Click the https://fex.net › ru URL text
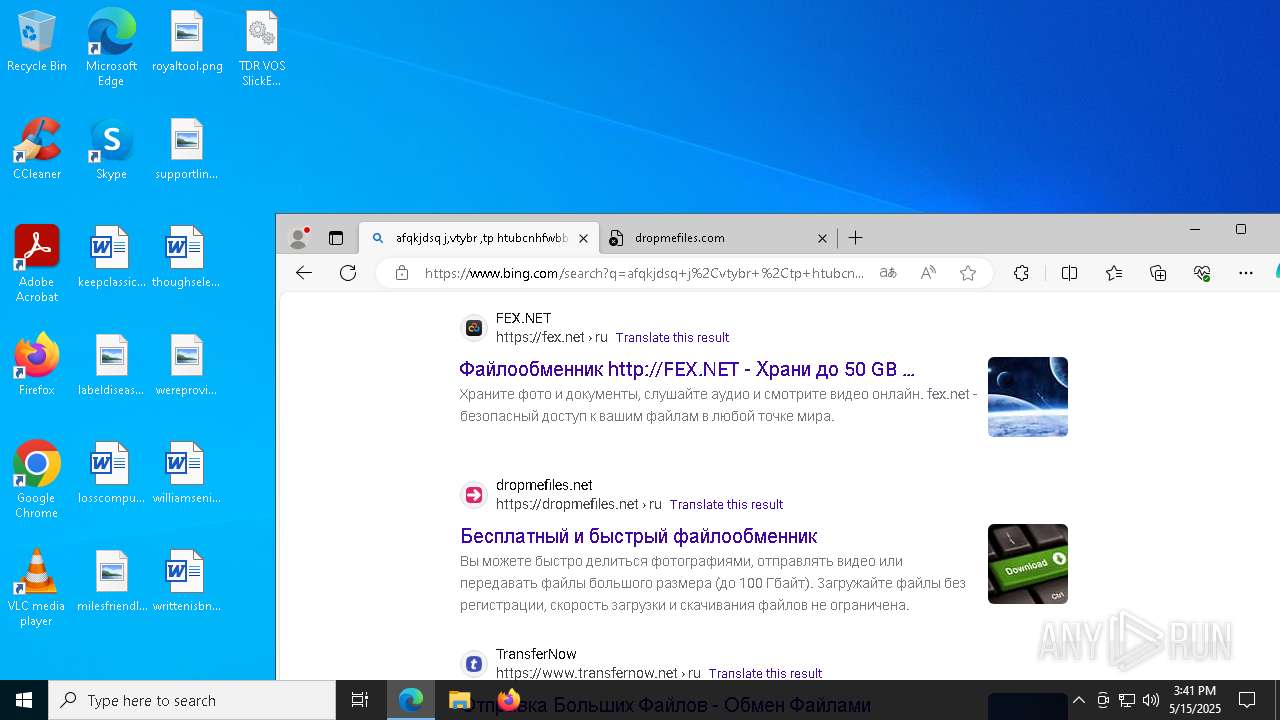Viewport: 1280px width, 720px height. click(552, 338)
